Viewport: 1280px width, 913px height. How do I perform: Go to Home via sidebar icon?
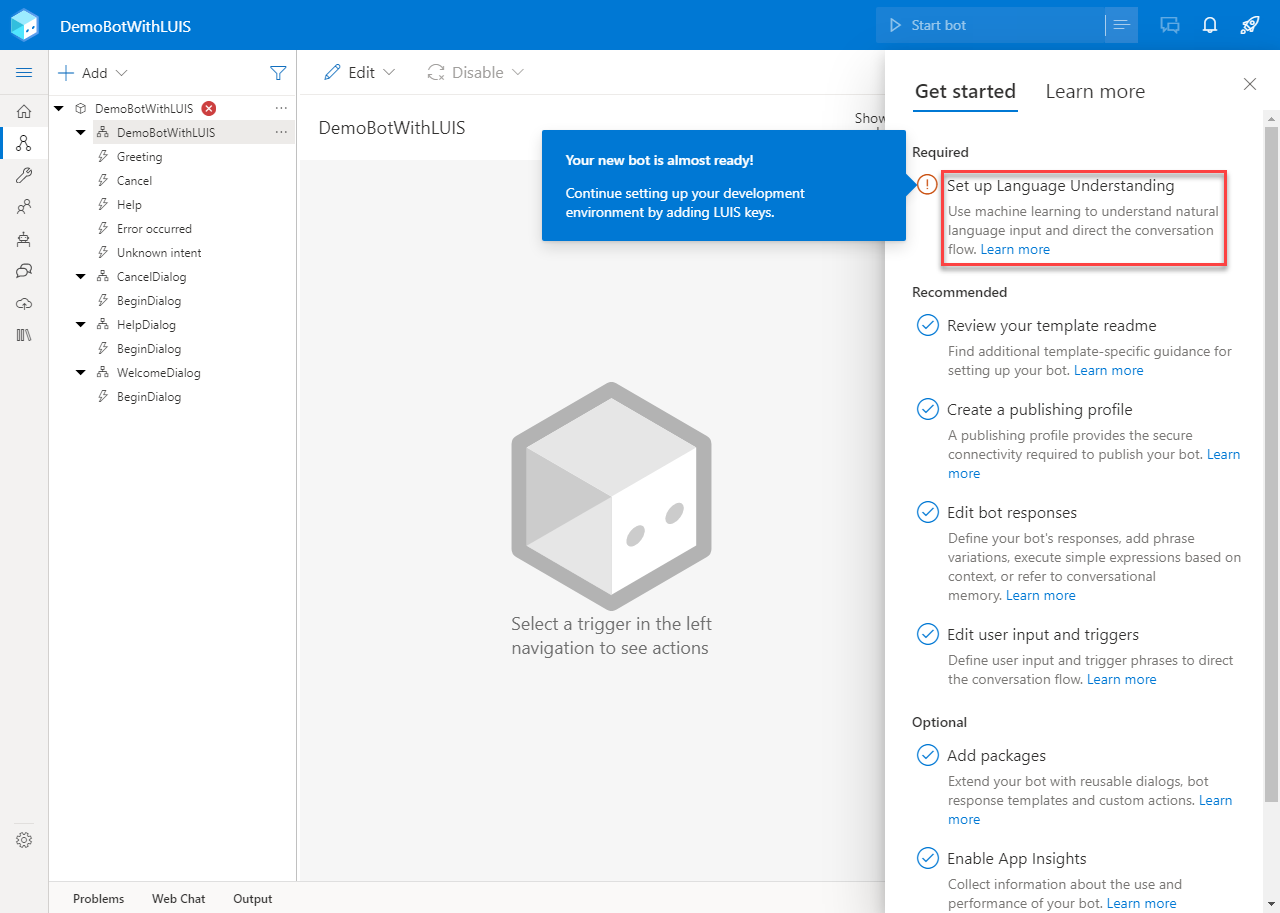pyautogui.click(x=24, y=111)
